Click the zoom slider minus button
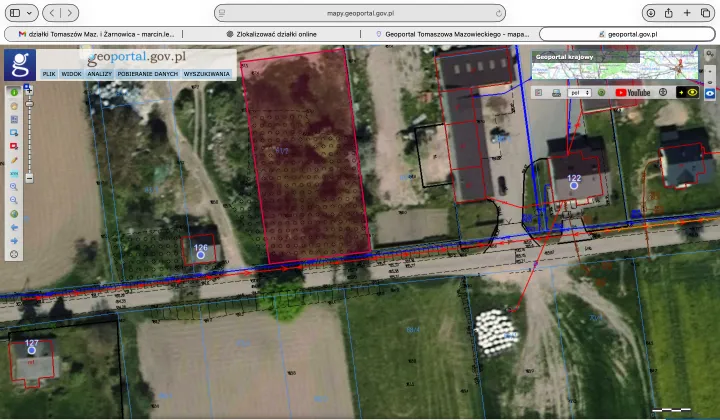Image resolution: width=720 pixels, height=420 pixels. 29,180
